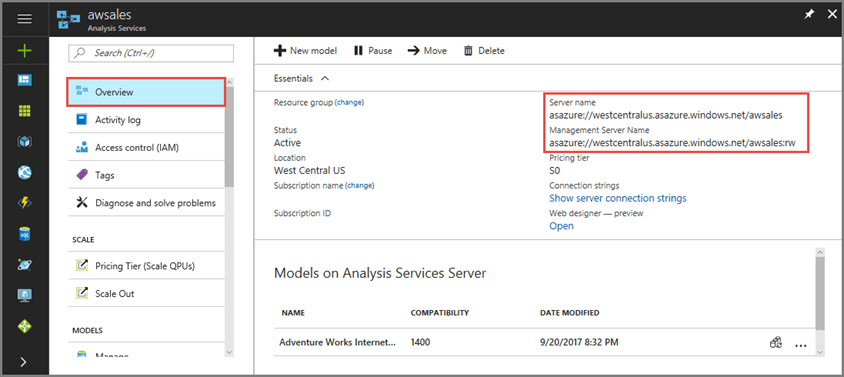Open the Load balancers diamond icon

click(24, 326)
